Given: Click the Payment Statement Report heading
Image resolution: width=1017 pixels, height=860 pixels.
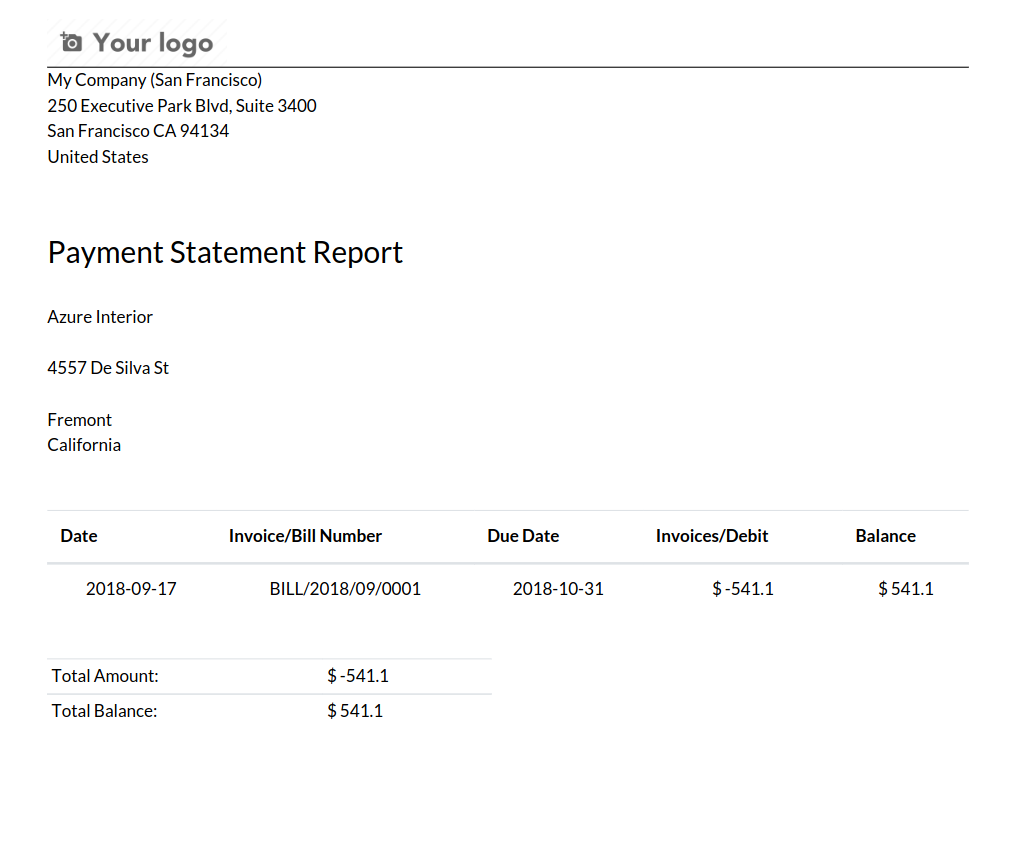Looking at the screenshot, I should point(225,252).
